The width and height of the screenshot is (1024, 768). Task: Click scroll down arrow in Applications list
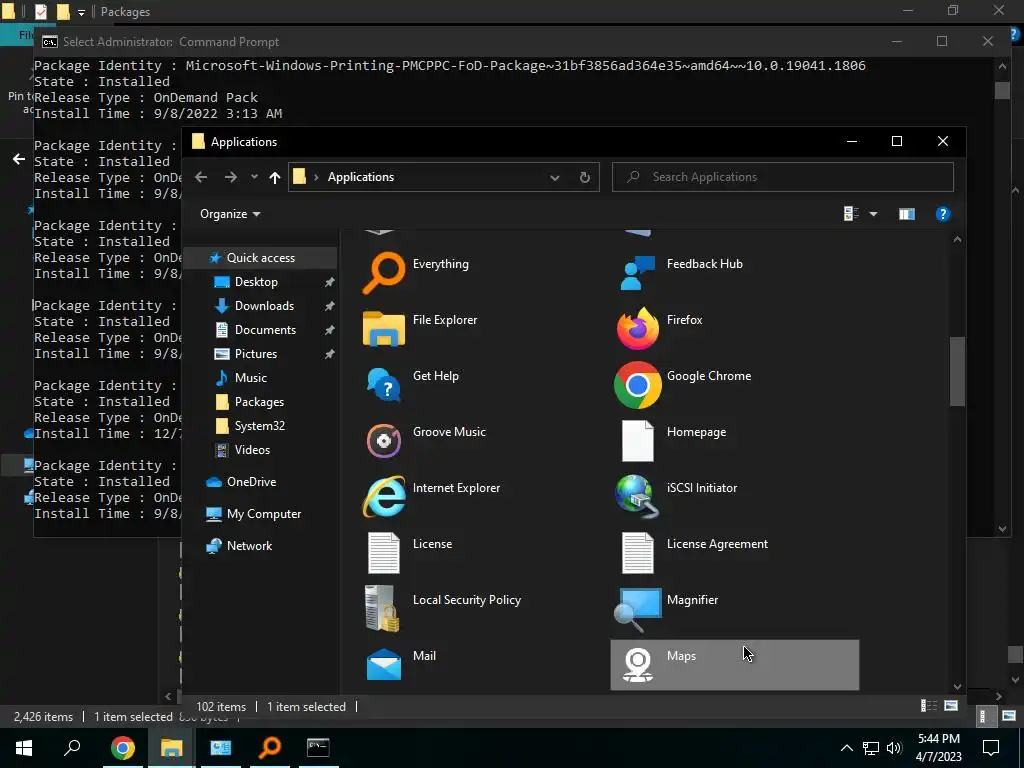[957, 686]
